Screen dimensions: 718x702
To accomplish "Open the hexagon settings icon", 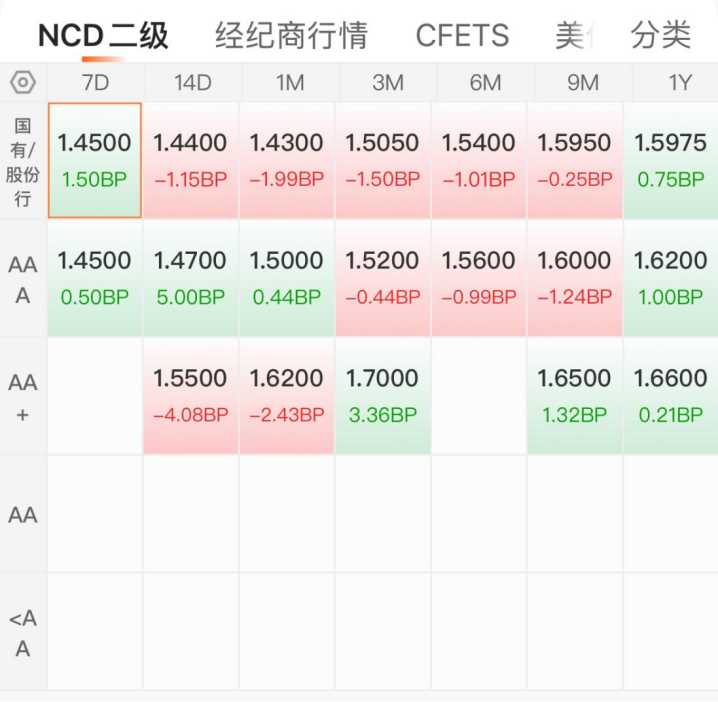I will [x=22, y=82].
